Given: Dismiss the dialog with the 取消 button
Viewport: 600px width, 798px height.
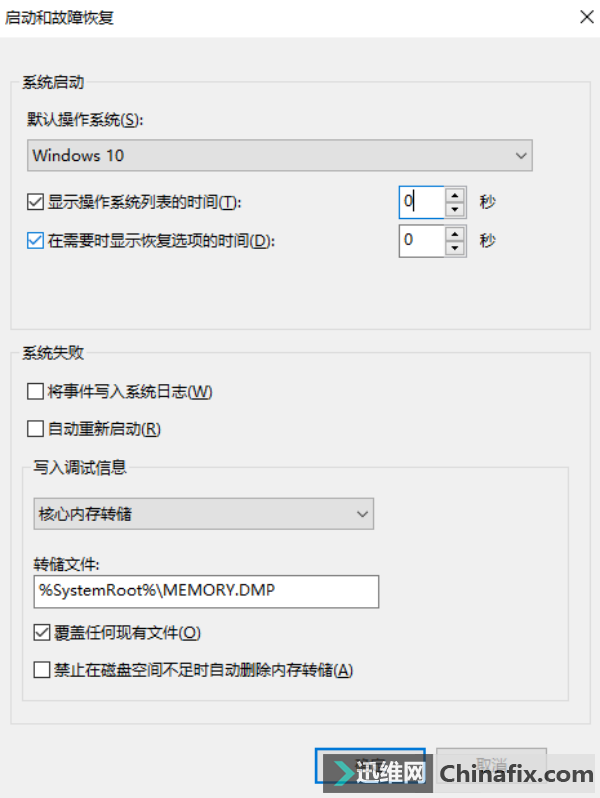Looking at the screenshot, I should tap(491, 765).
